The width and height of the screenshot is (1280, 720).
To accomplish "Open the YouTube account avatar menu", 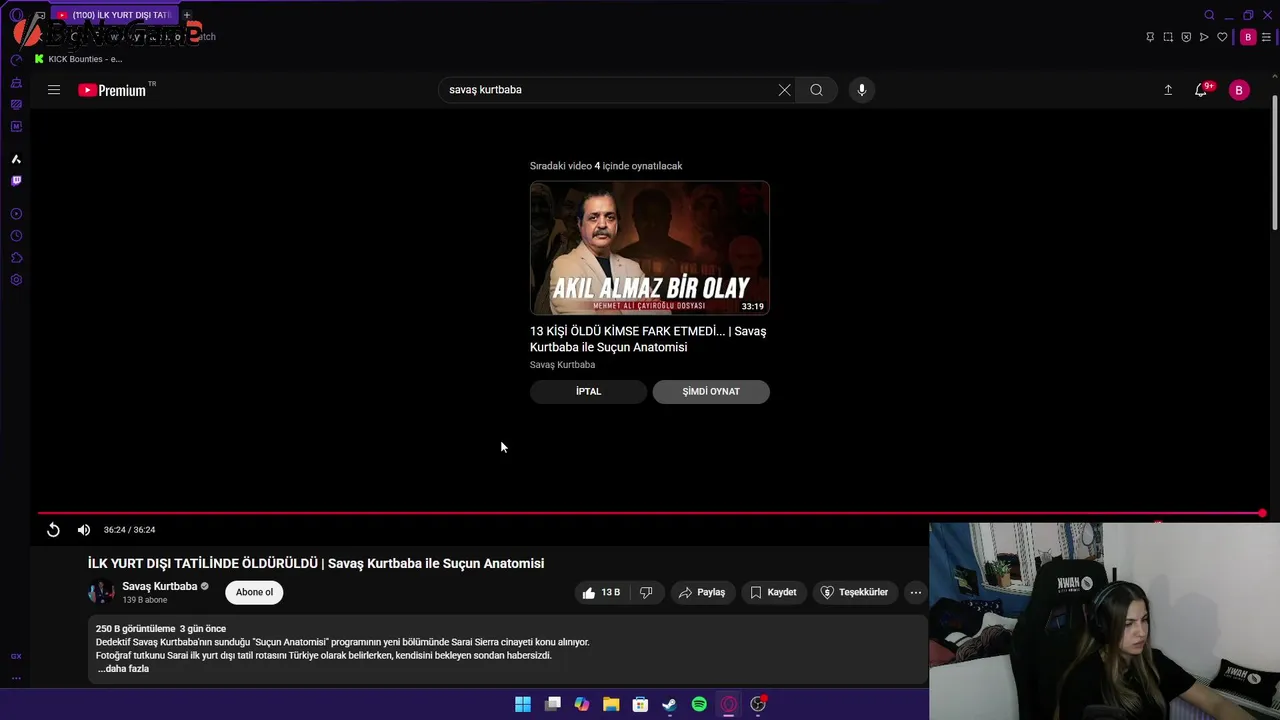I will [1239, 90].
